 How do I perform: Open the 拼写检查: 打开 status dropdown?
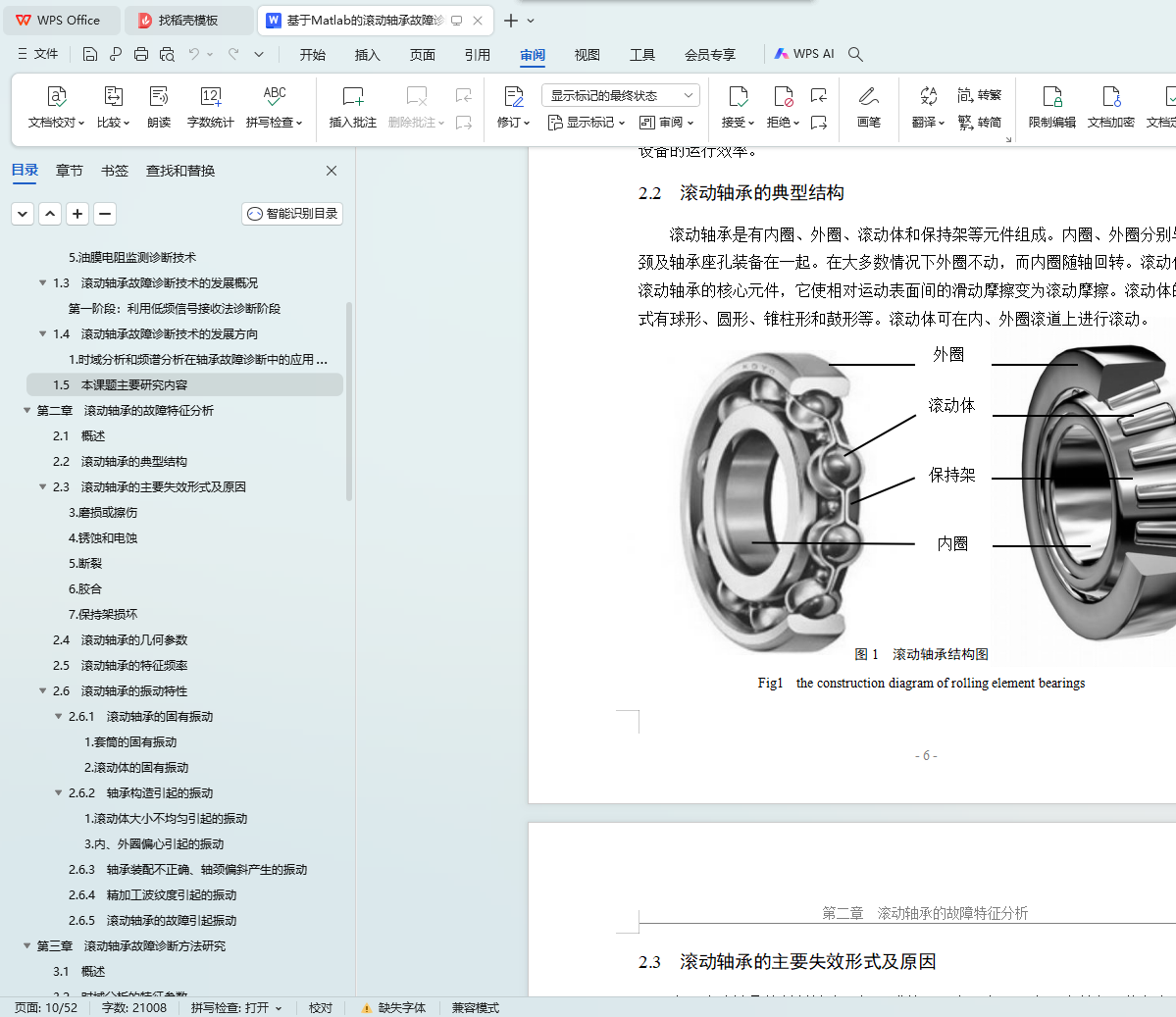(236, 1008)
